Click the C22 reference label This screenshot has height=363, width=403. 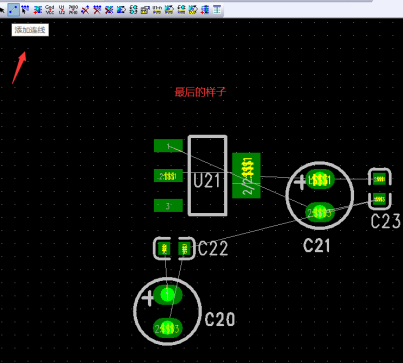(x=213, y=248)
